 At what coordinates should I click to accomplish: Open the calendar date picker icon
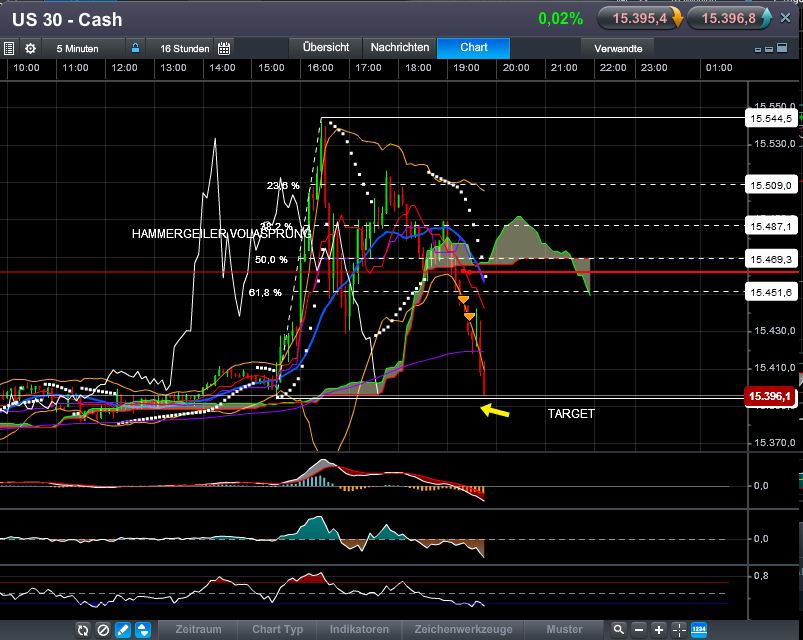224,49
